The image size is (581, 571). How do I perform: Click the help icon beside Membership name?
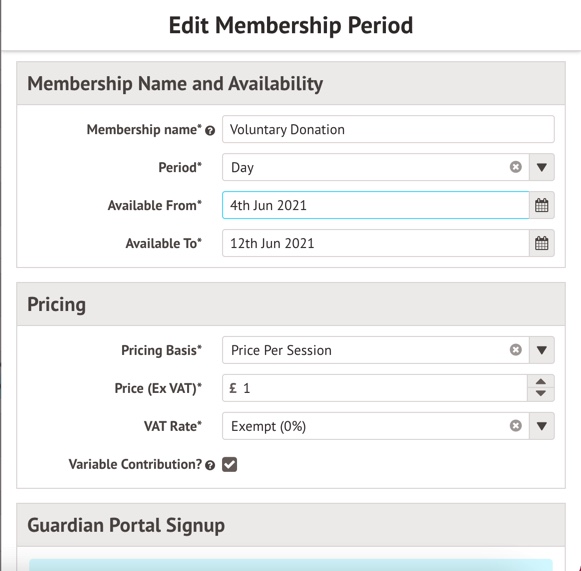coord(210,131)
